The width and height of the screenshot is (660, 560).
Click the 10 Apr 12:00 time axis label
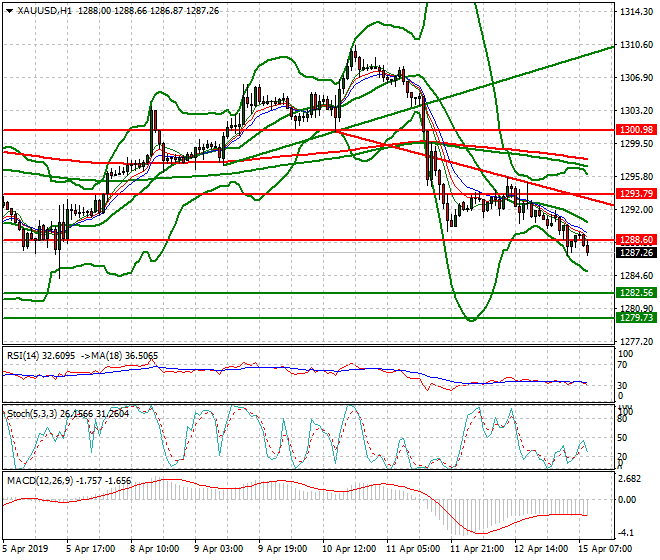click(349, 549)
